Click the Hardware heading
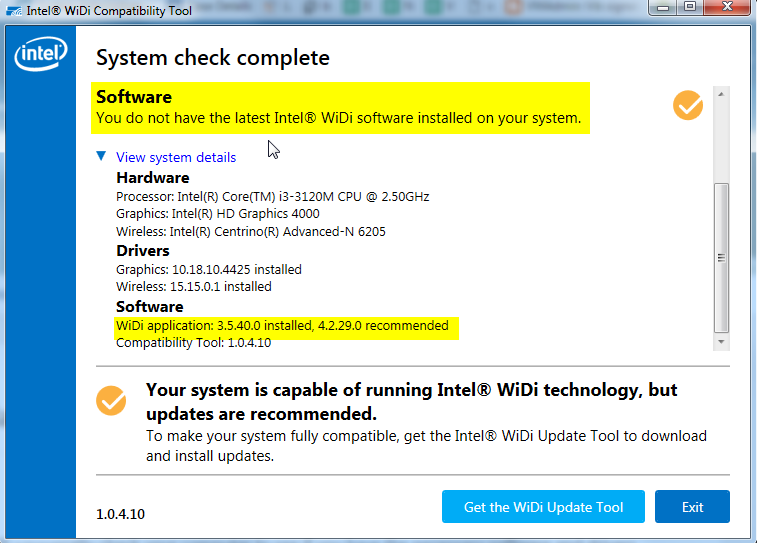Viewport: 757px width, 543px height. tap(153, 178)
